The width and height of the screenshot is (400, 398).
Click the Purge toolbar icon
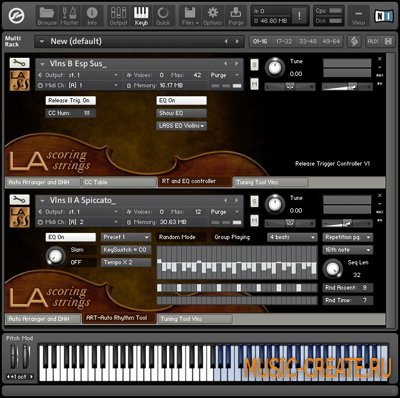click(x=236, y=16)
